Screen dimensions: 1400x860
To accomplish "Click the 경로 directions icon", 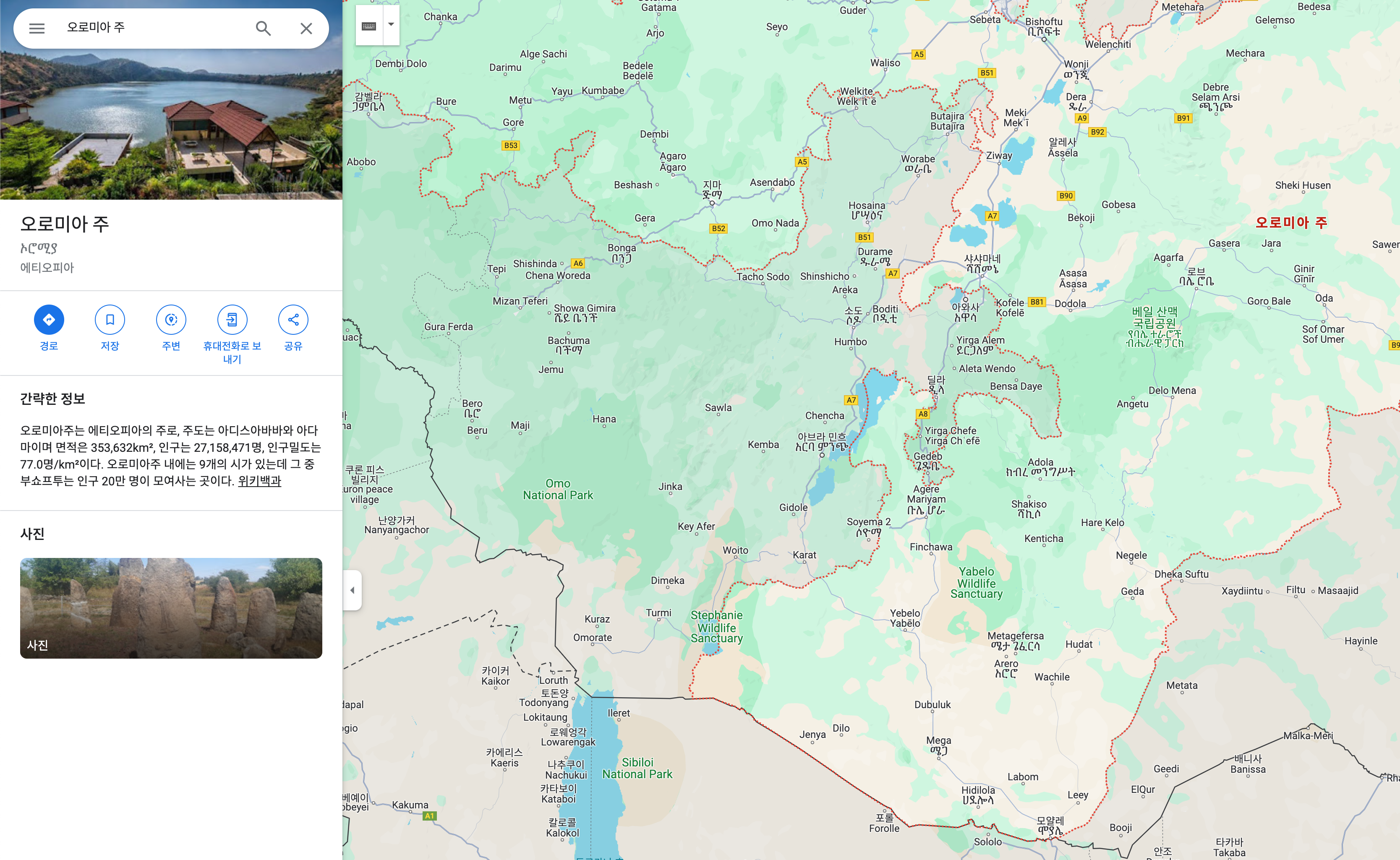I will (49, 320).
